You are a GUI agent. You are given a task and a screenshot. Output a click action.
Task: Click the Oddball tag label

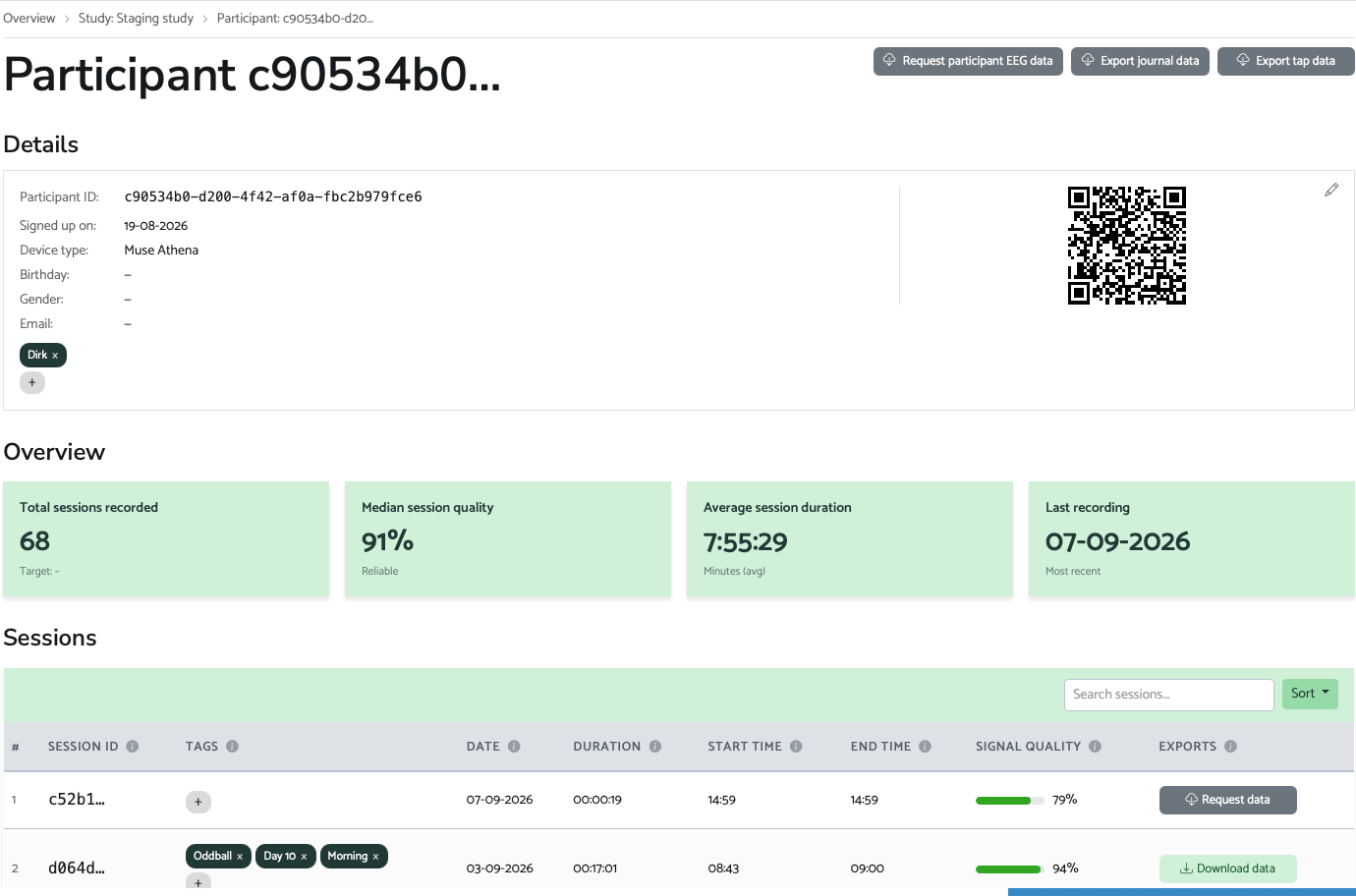[212, 857]
